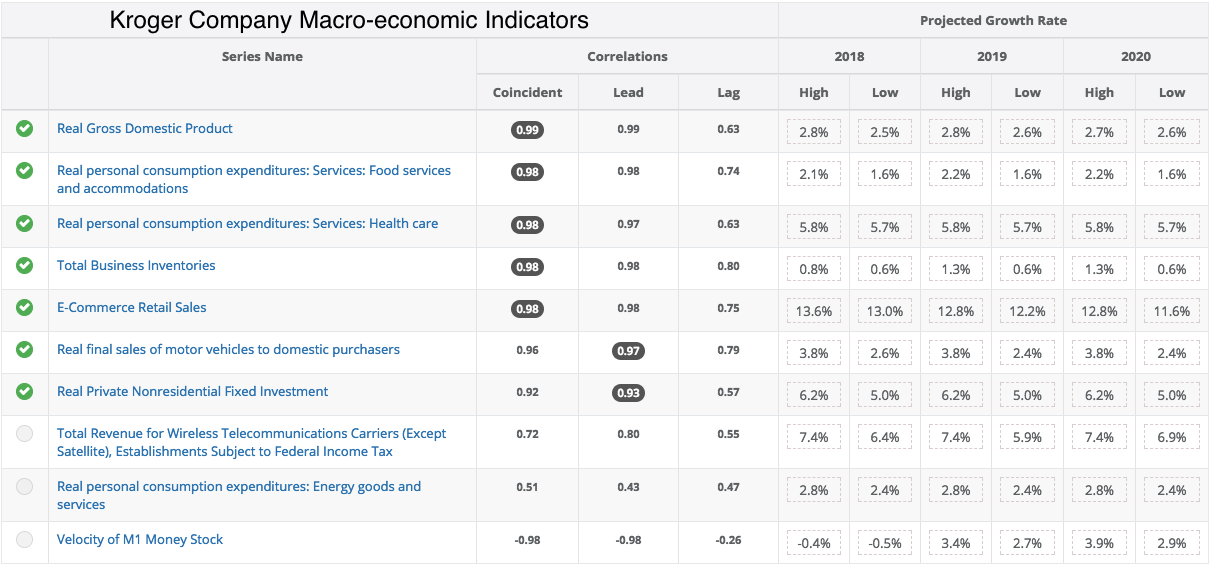Toggle checkmark for Food services and accommodations row
This screenshot has height=564, width=1211.
pos(25,170)
